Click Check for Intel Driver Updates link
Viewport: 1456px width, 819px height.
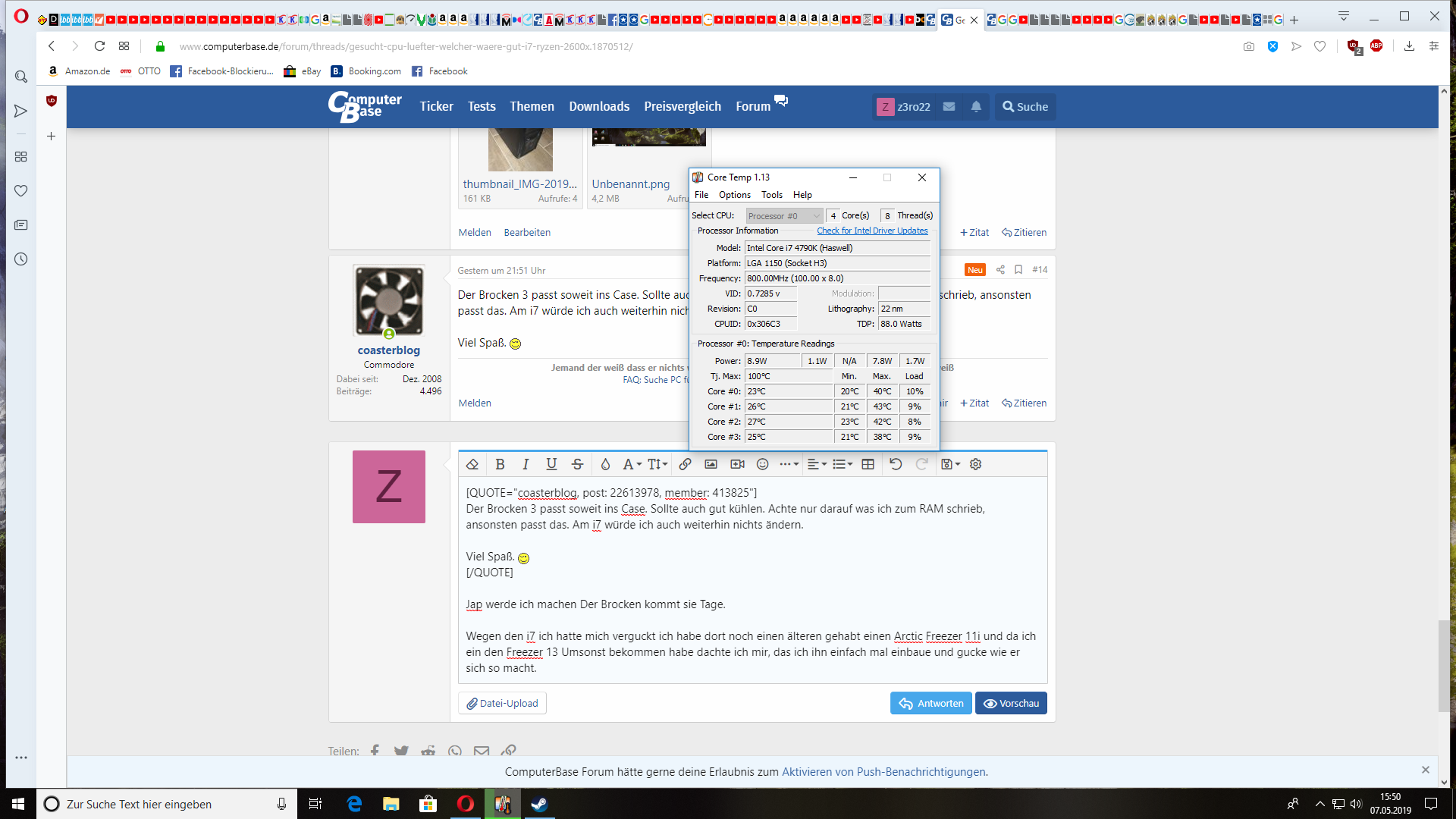click(871, 231)
